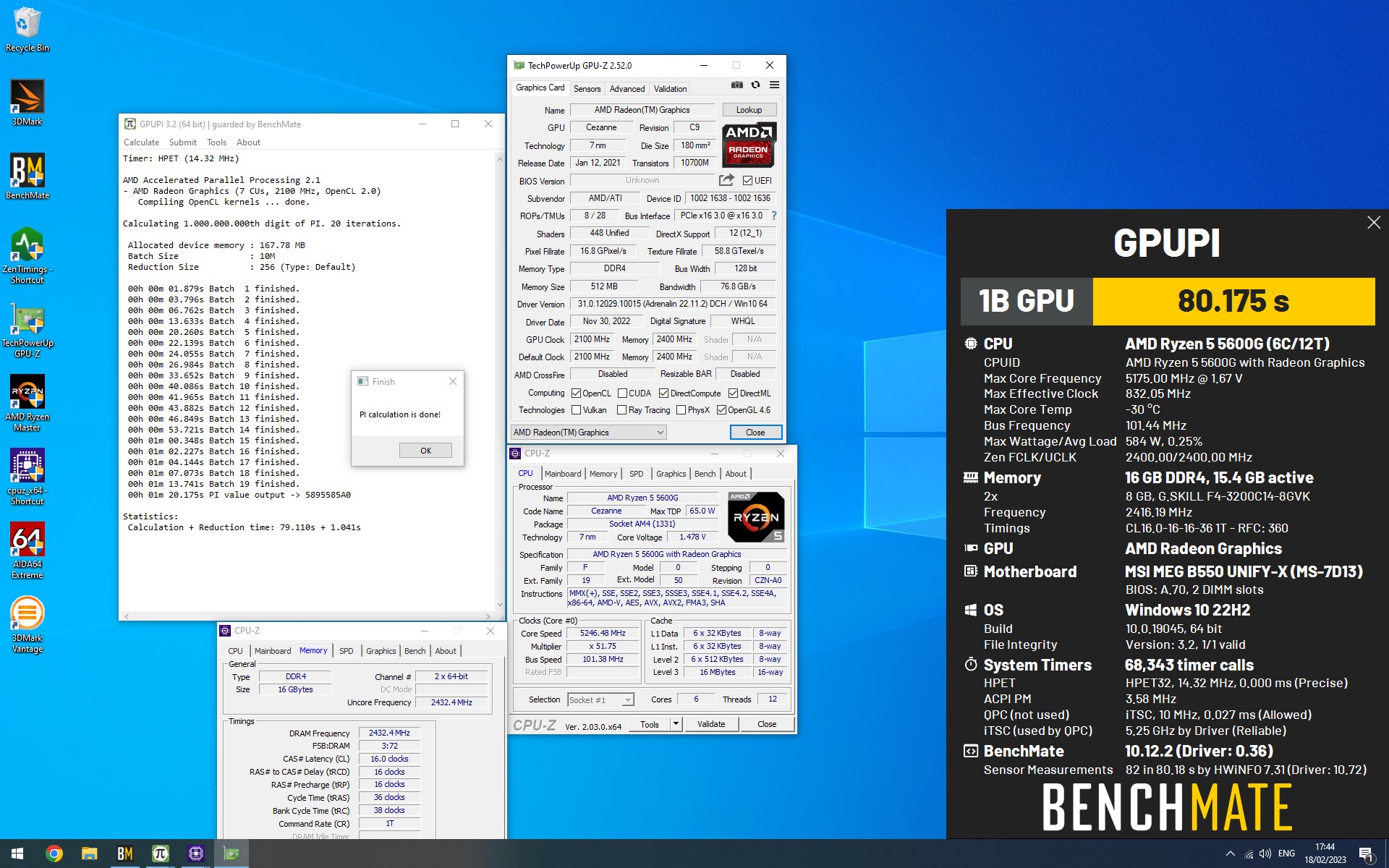Click OK in Finish dialog

click(x=425, y=451)
